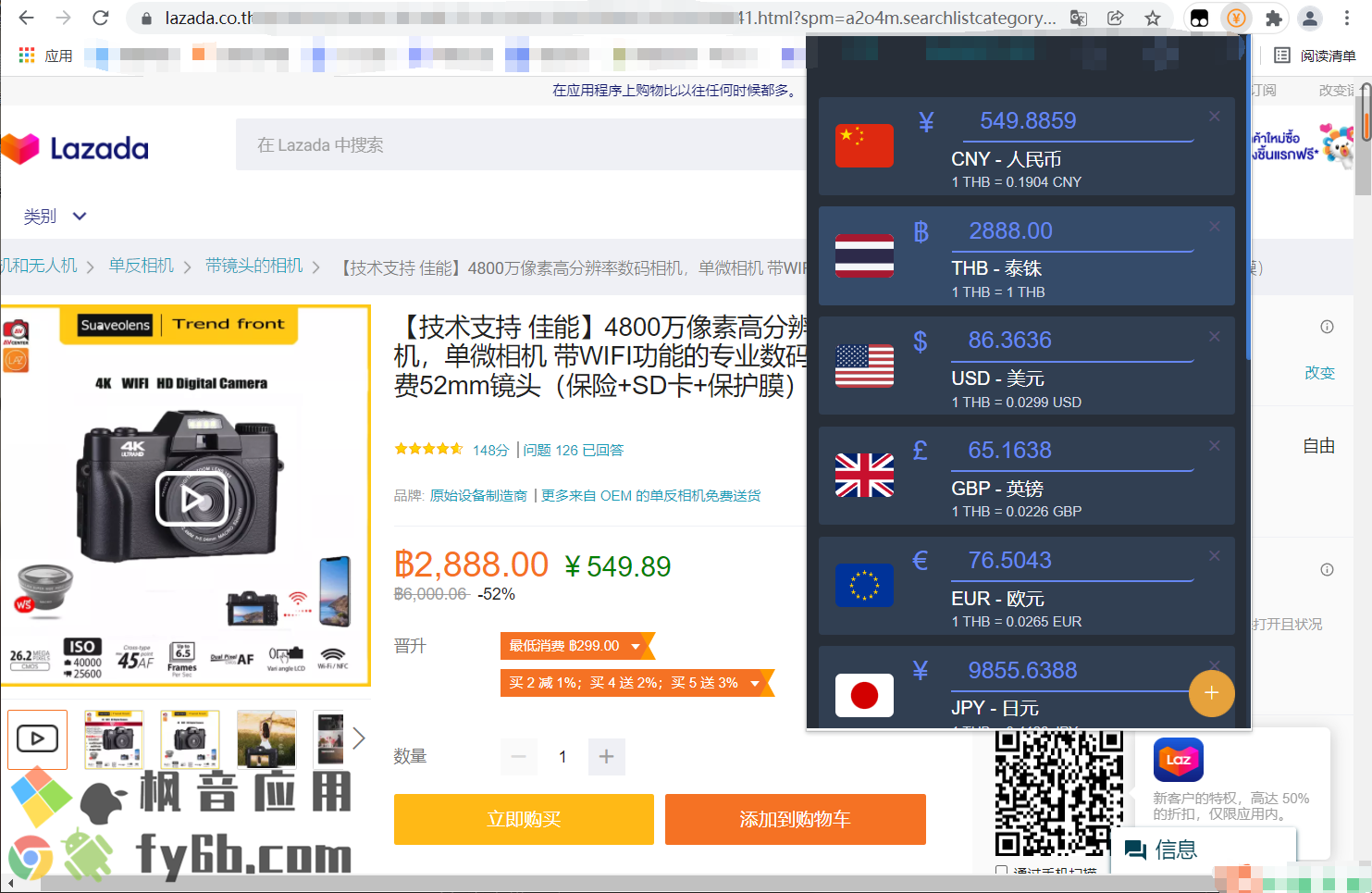Open the Extensions puzzle menu
The image size is (1372, 893).
(1274, 18)
